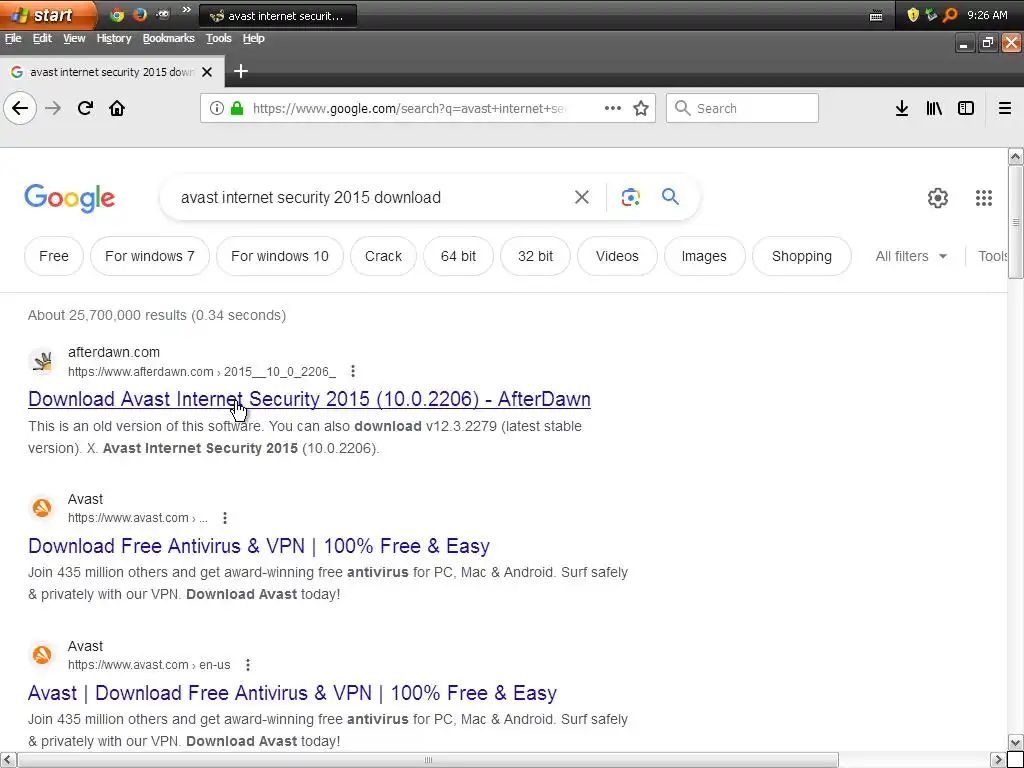The width and height of the screenshot is (1024, 768).
Task: Click the About 25,700,000 results text
Action: point(157,315)
